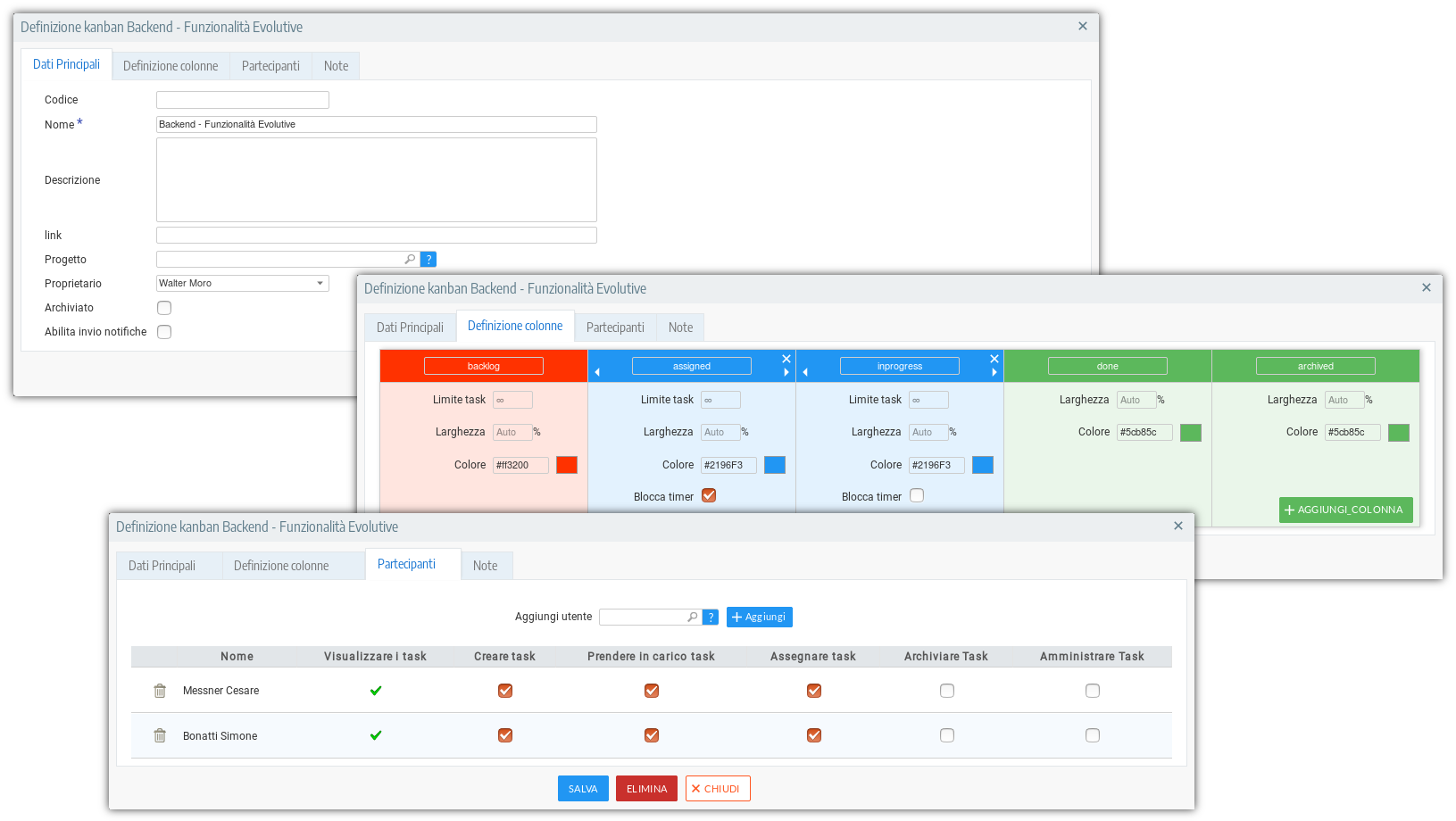Uncheck Blocca timer in assigned column
The width and height of the screenshot is (1456, 821).
pos(709,495)
